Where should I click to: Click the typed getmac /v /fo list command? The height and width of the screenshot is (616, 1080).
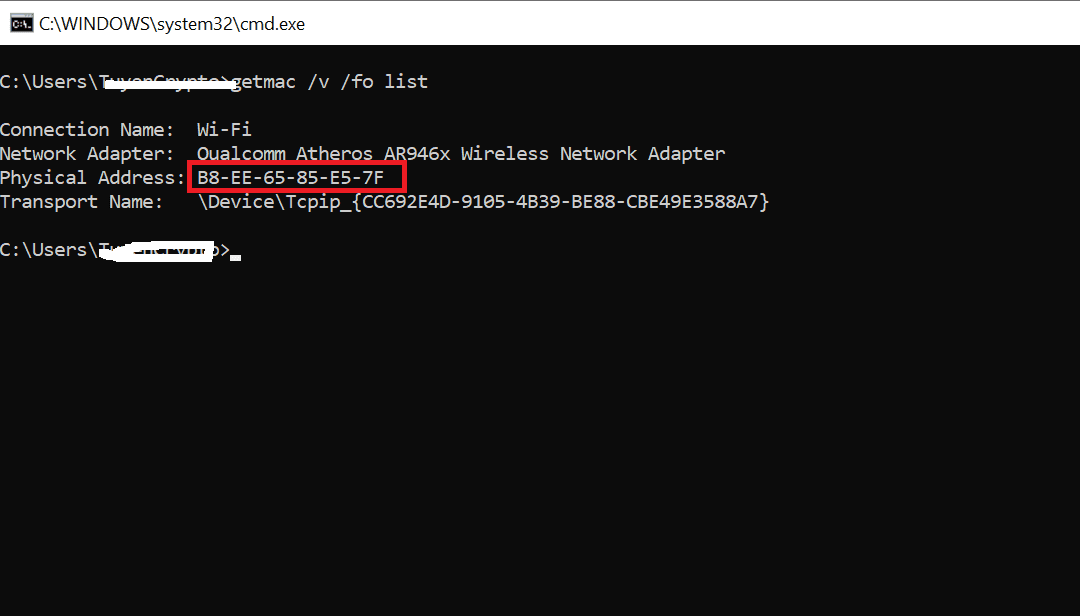pos(329,82)
